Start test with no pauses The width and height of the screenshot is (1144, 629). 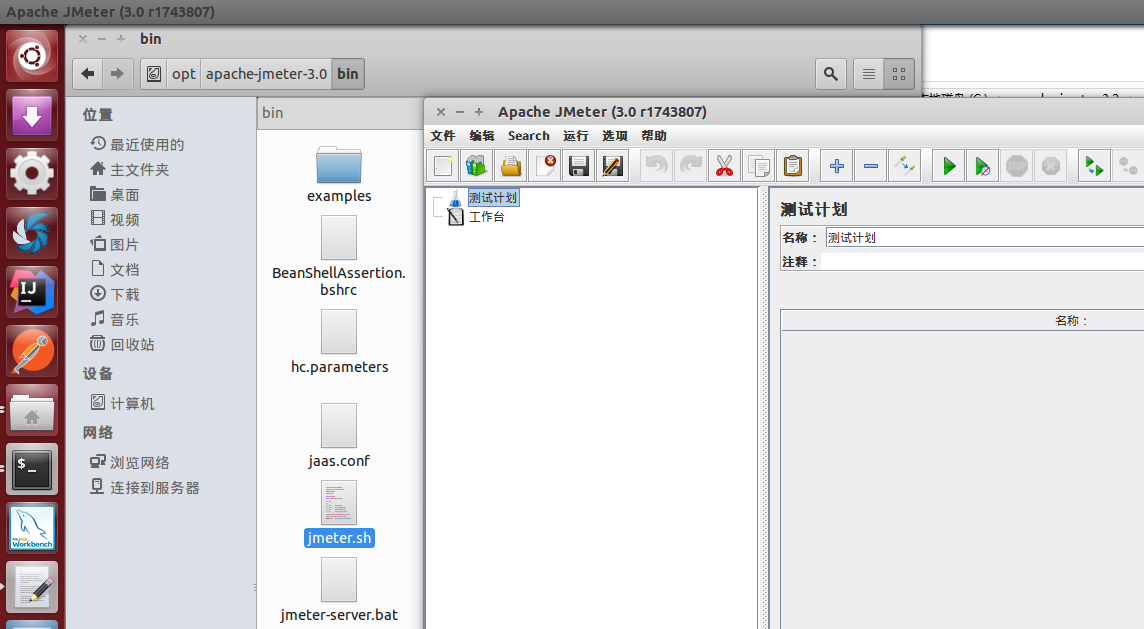[983, 166]
